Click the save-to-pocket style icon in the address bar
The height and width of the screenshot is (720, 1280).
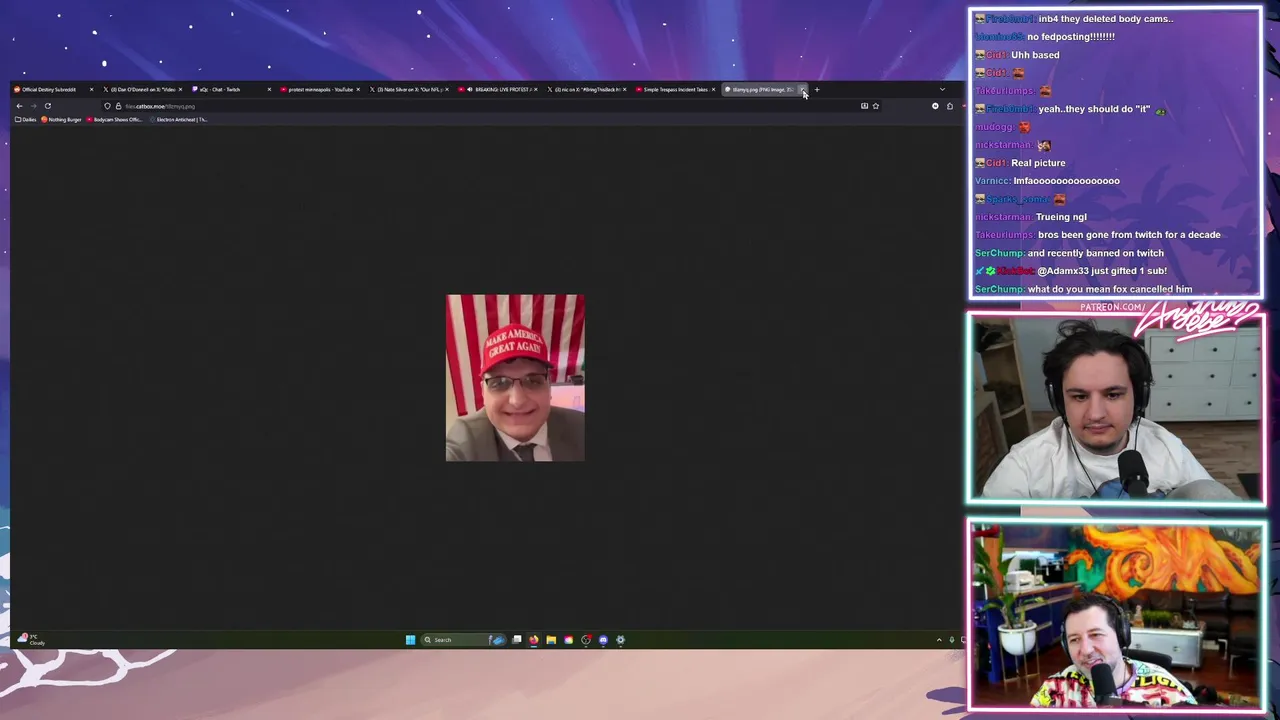click(864, 106)
